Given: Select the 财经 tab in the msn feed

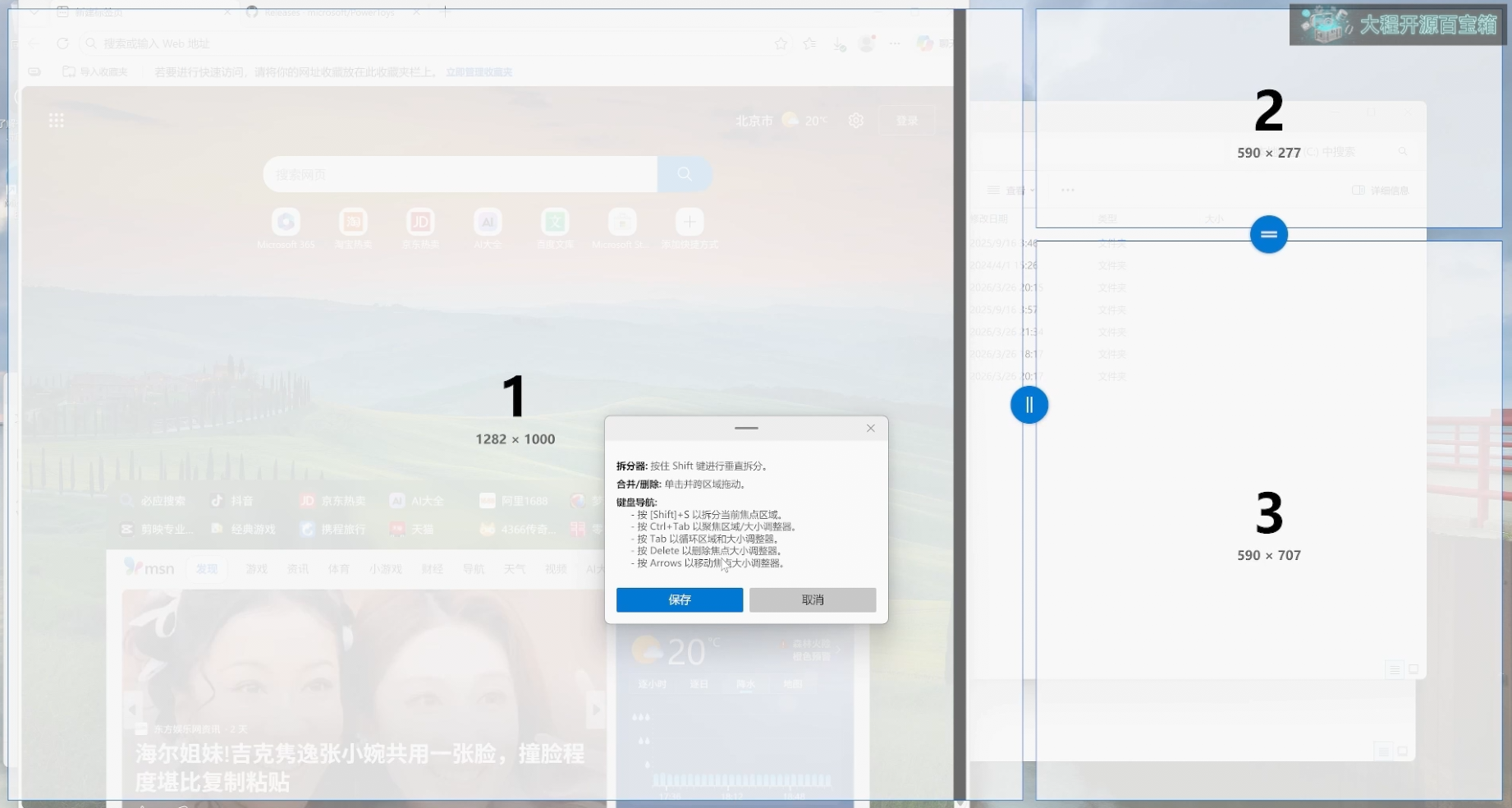Looking at the screenshot, I should pos(433,569).
